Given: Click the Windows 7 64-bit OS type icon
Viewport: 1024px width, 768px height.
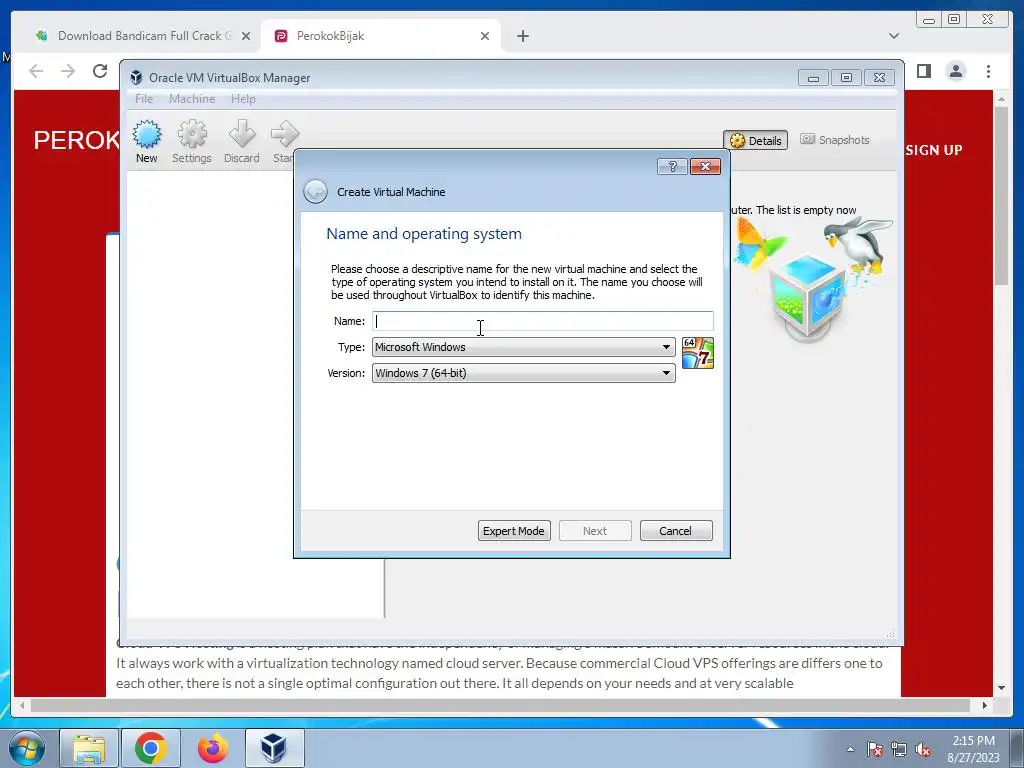Looking at the screenshot, I should pos(697,353).
